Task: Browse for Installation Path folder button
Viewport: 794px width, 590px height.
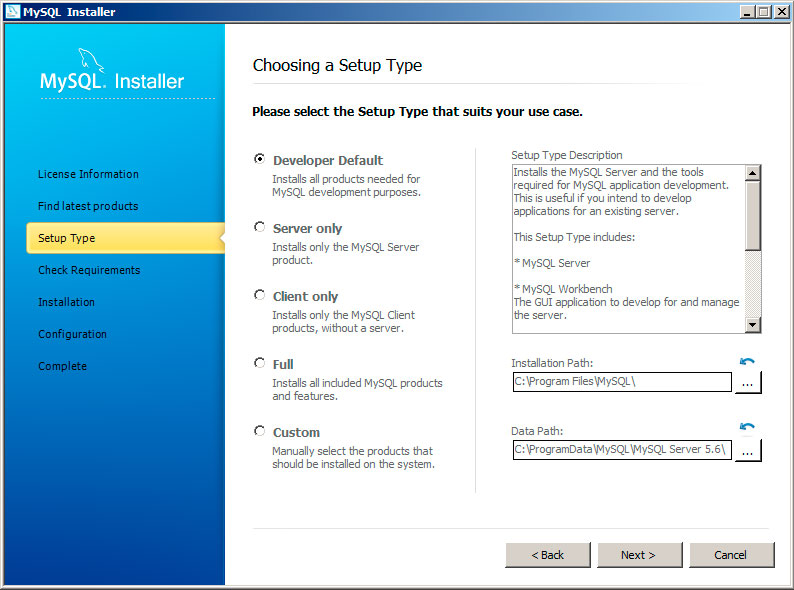Action: (747, 382)
